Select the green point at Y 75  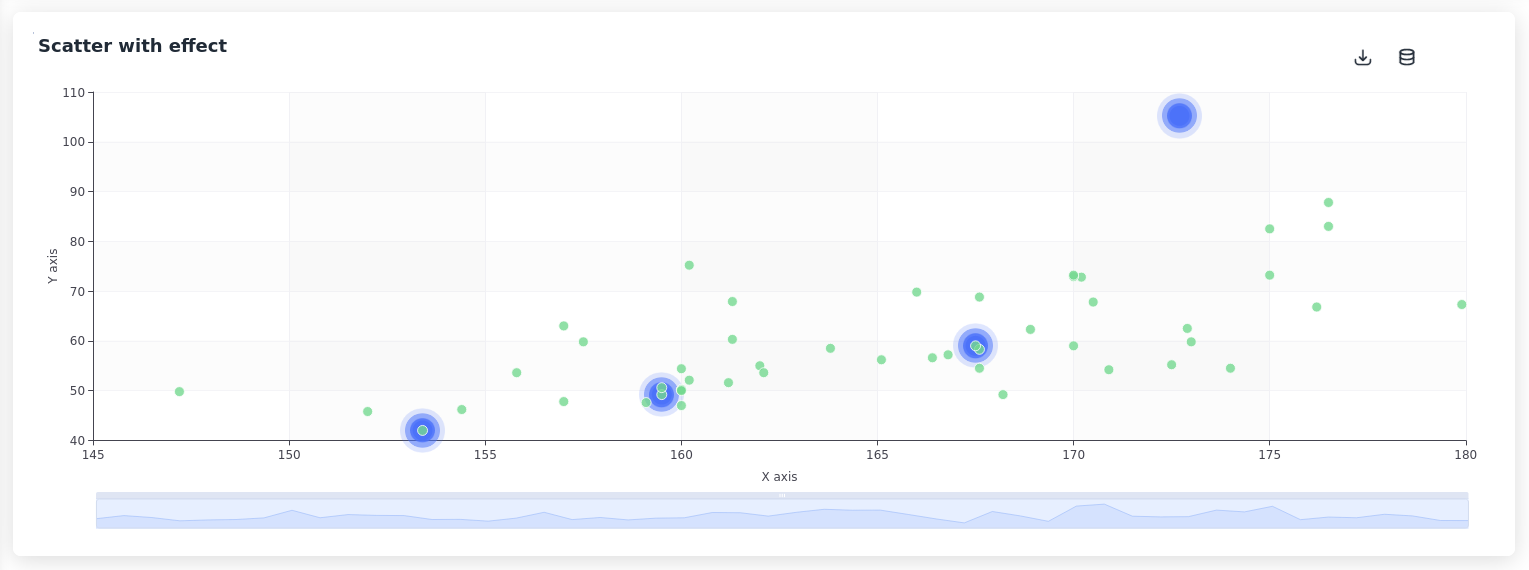point(689,266)
